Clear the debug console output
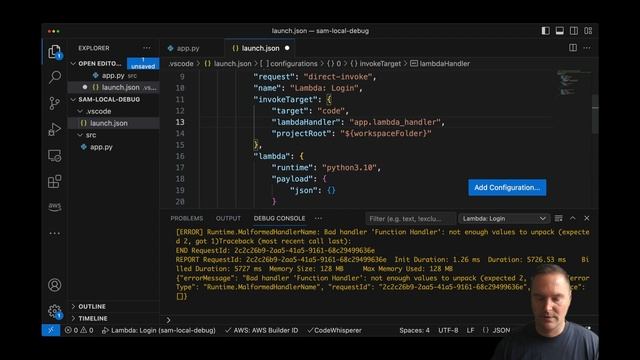Viewport: 640px width, 360px height. pyautogui.click(x=559, y=218)
